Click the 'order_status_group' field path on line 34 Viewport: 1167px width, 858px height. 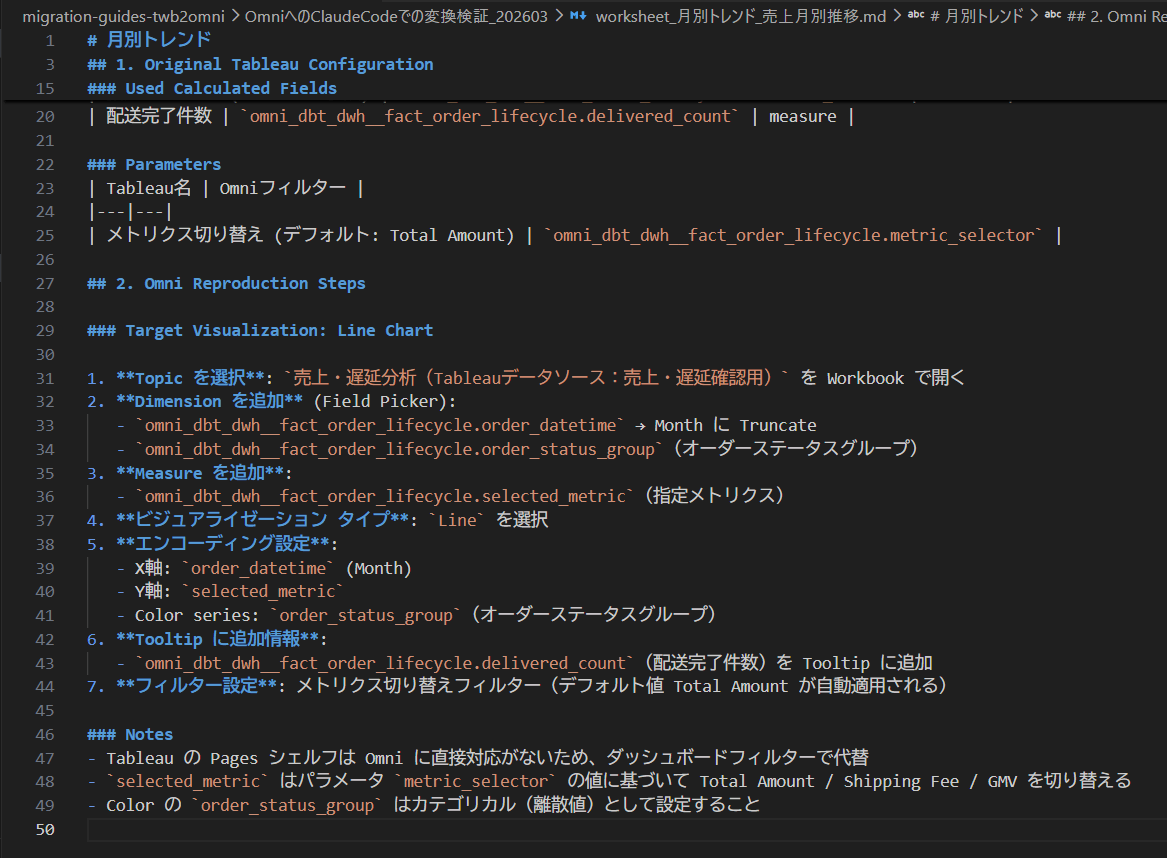(399, 449)
